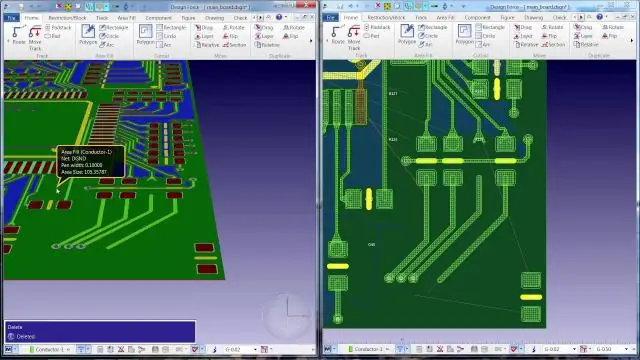
Task: Toggle the filter funnel in right status bar
Action: tap(400, 349)
